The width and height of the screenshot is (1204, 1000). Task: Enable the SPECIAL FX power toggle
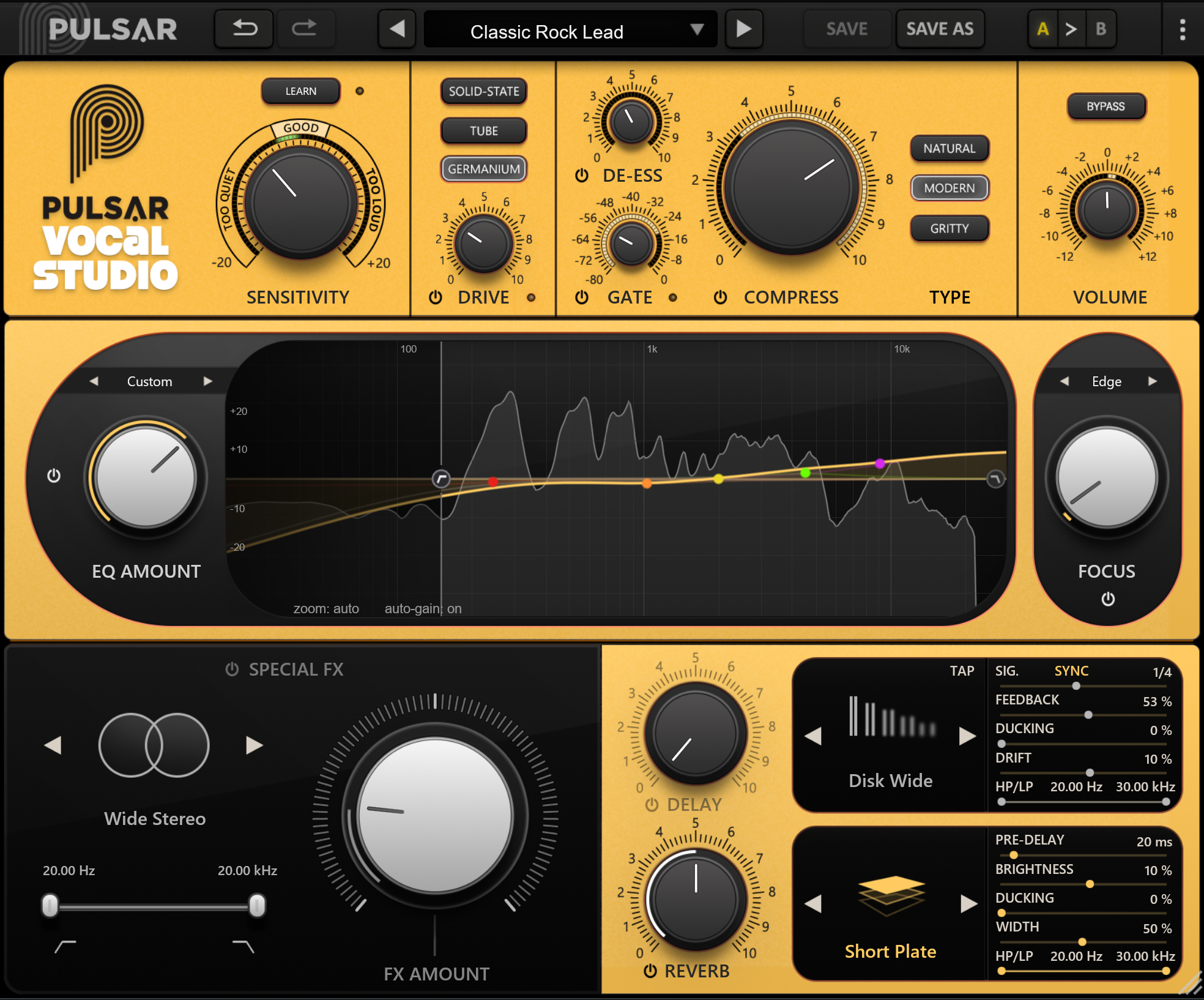click(231, 668)
